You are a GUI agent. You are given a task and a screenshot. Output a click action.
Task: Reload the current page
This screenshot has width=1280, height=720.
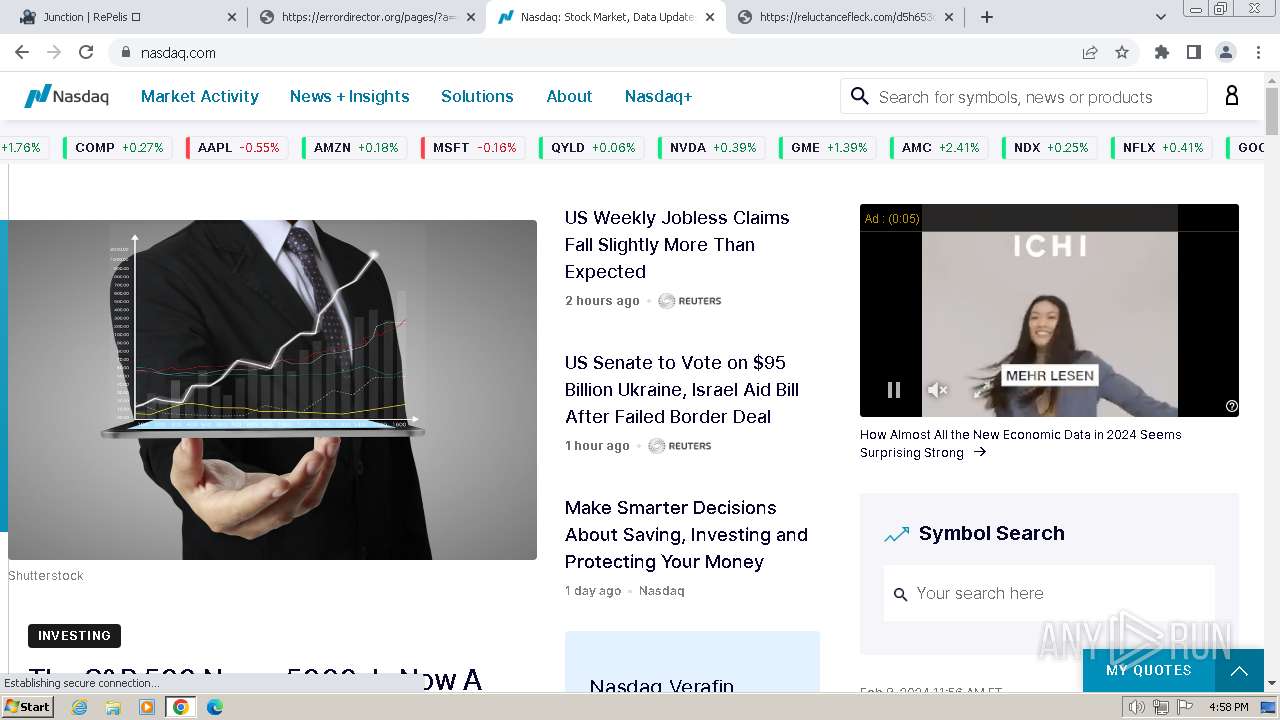click(86, 52)
